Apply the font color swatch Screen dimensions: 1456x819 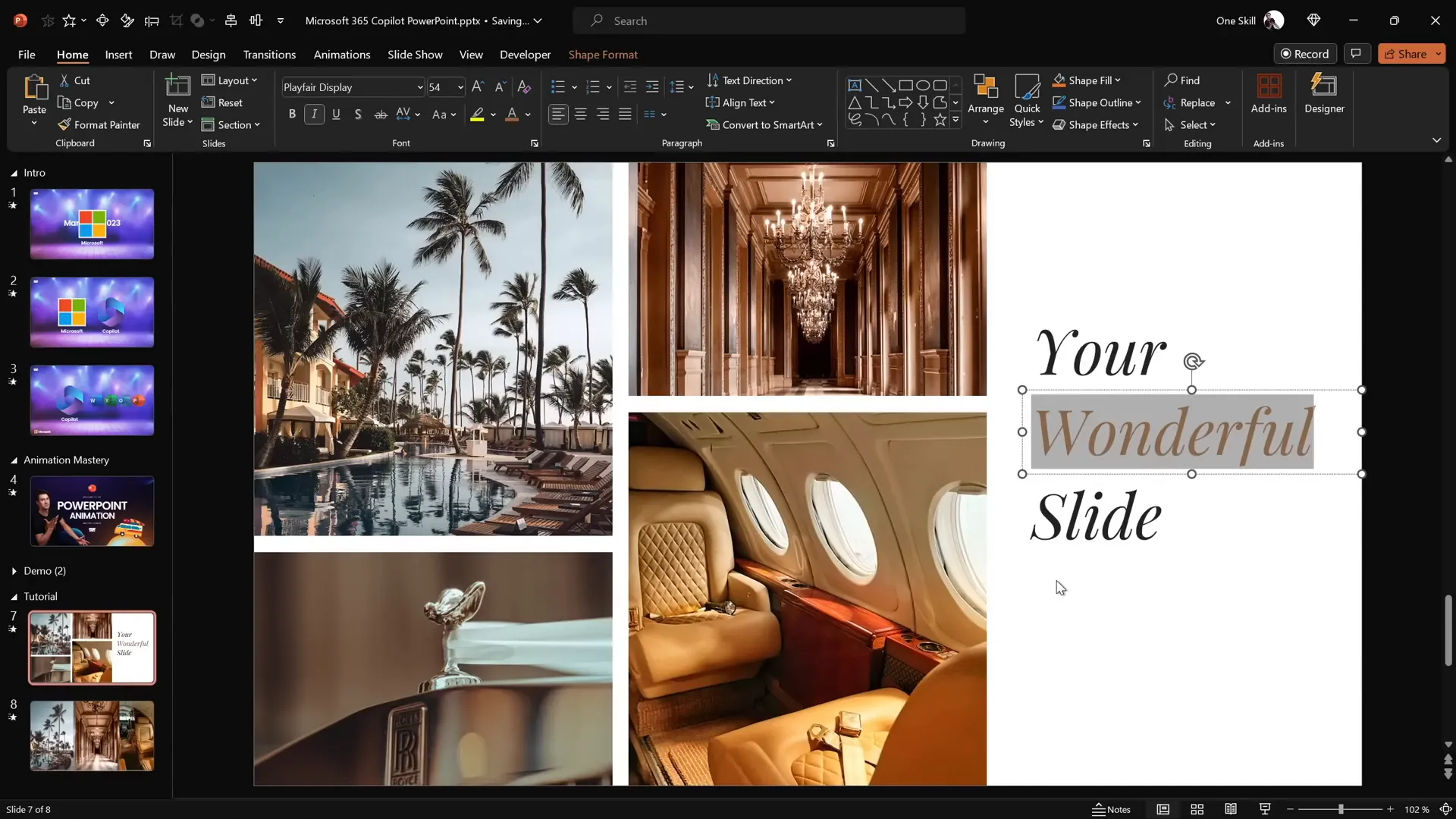click(512, 115)
